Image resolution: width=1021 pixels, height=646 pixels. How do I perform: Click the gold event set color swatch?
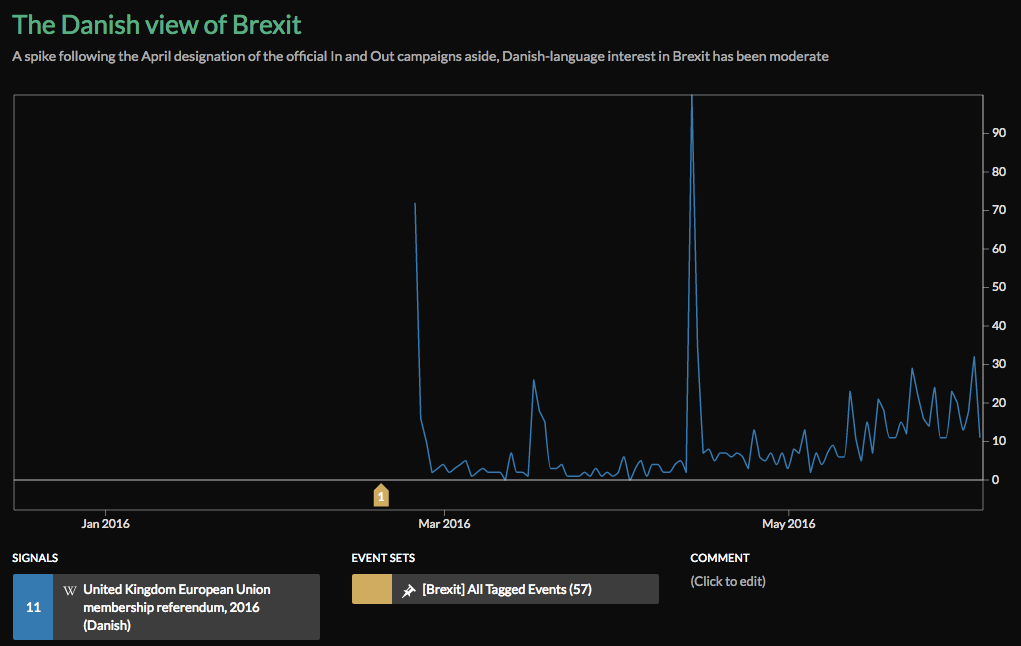tap(371, 589)
